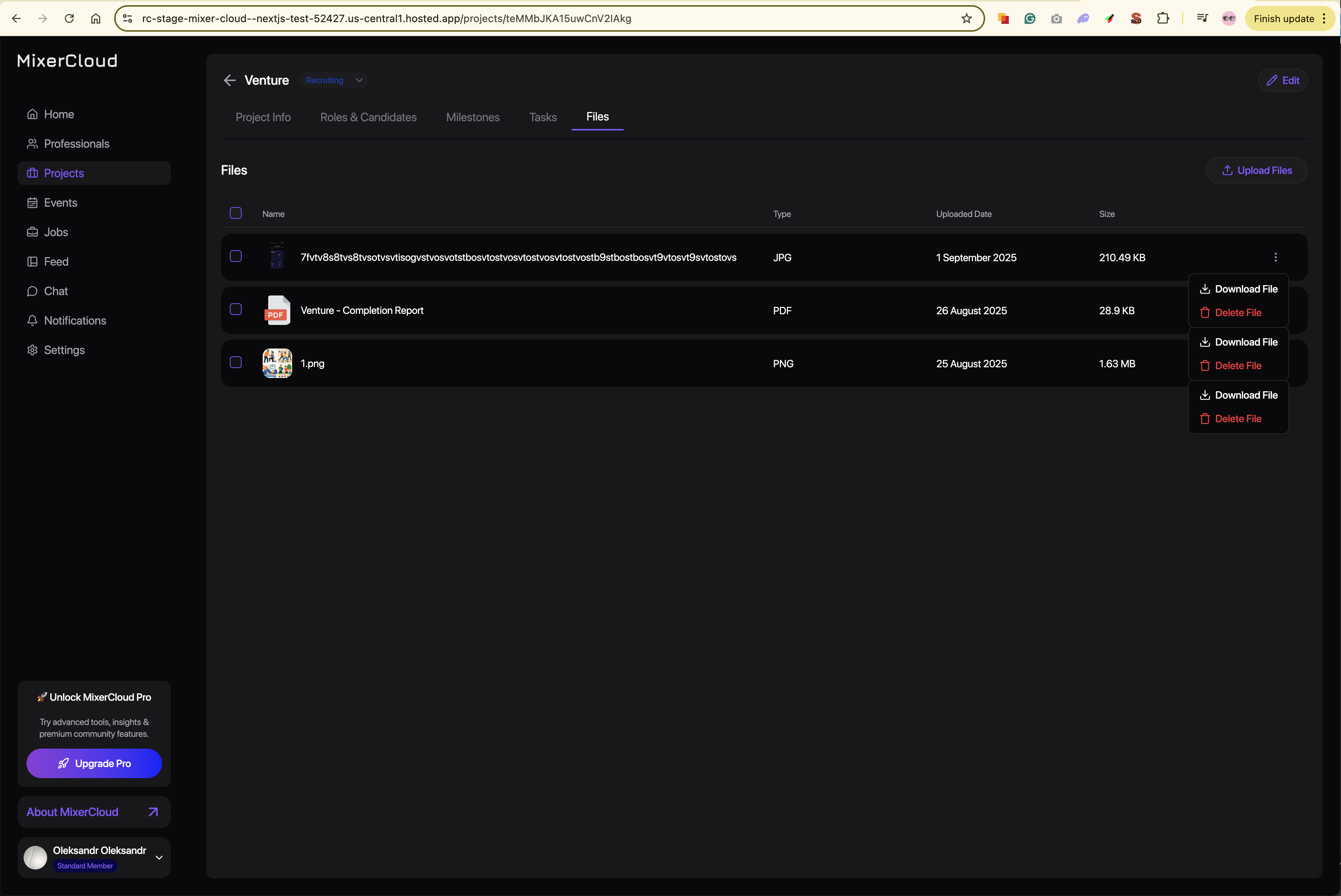The image size is (1341, 896).
Task: Open the three-dot menu for JPG file
Action: [1275, 257]
